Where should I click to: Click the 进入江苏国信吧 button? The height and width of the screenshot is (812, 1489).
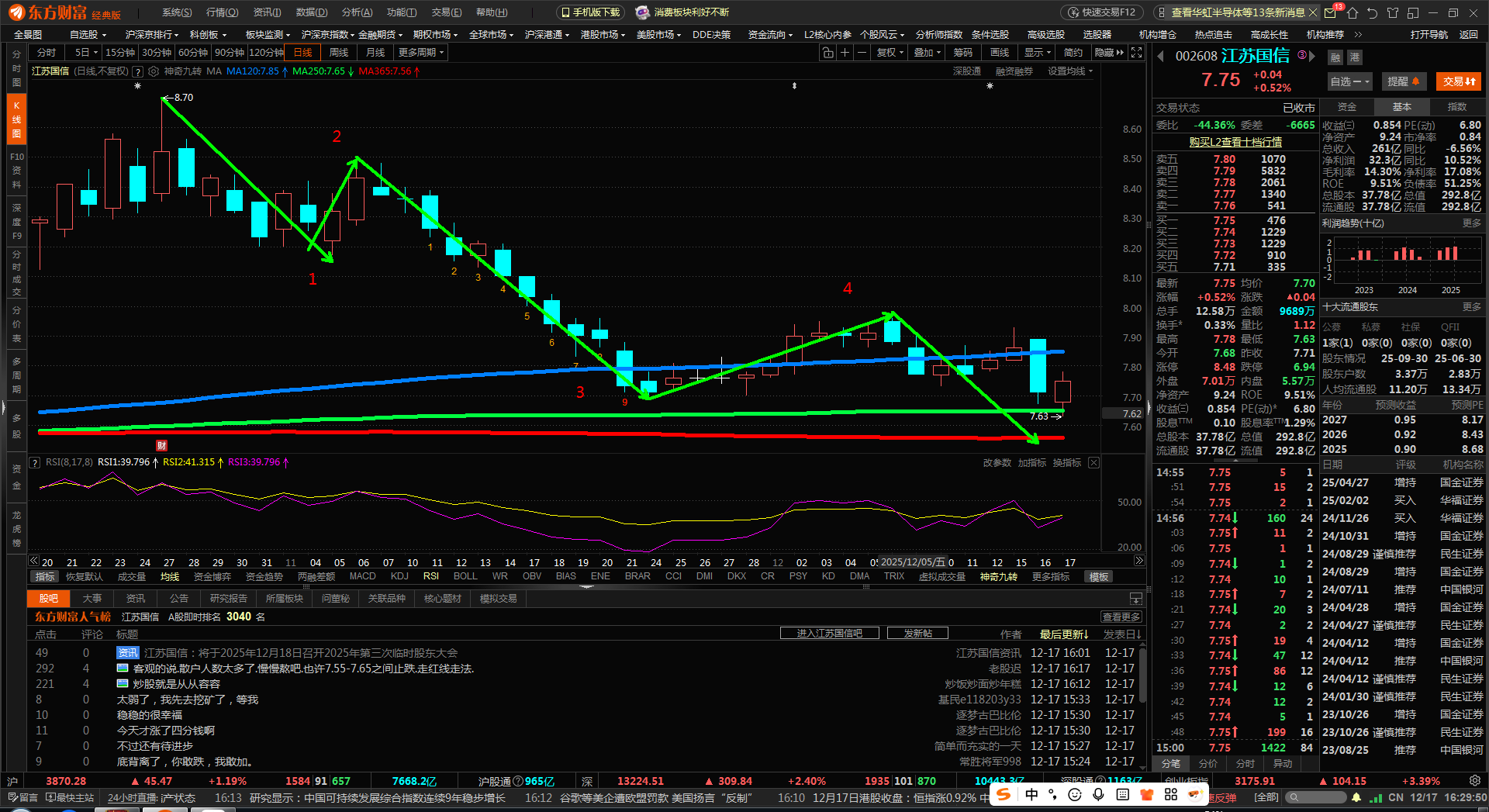click(829, 634)
